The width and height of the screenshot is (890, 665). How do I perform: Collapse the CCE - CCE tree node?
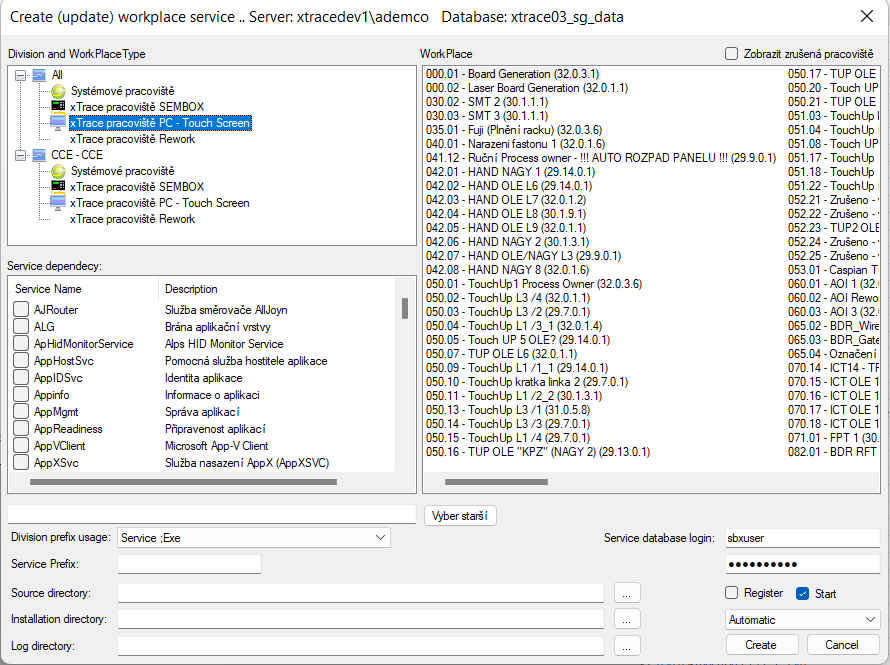pos(21,155)
